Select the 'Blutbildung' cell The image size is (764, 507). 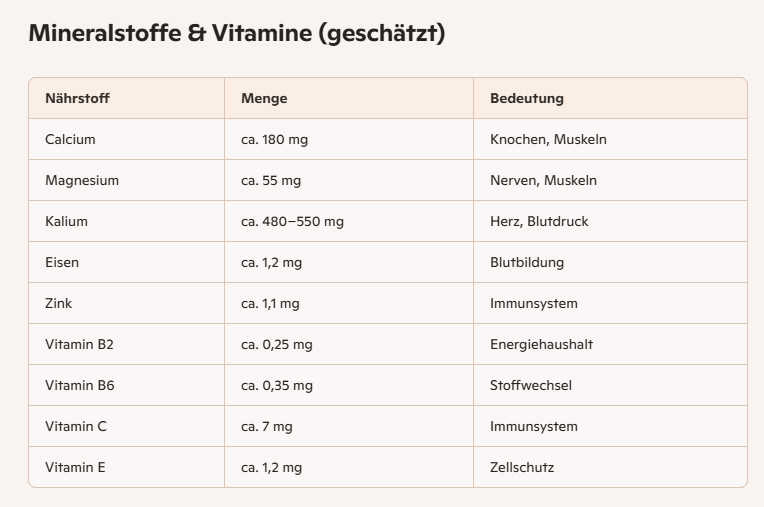527,262
